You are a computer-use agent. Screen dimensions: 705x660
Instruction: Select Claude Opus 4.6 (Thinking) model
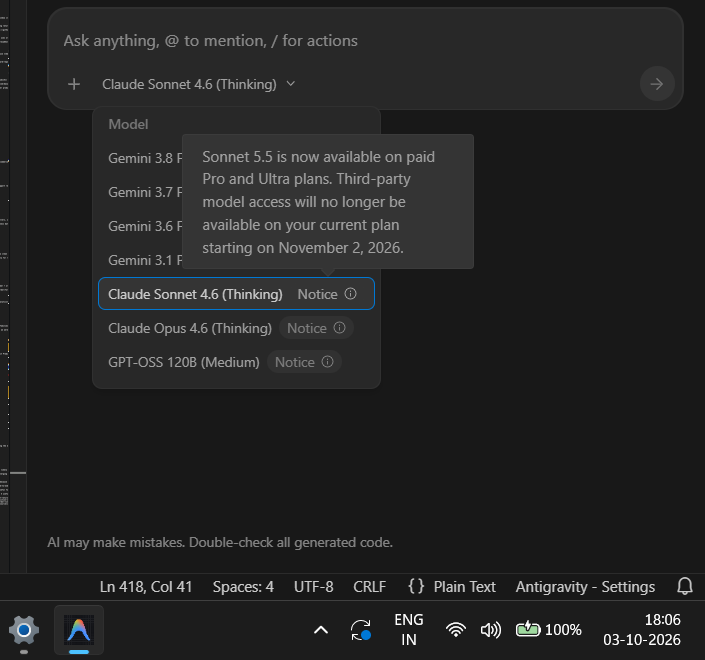(236, 328)
